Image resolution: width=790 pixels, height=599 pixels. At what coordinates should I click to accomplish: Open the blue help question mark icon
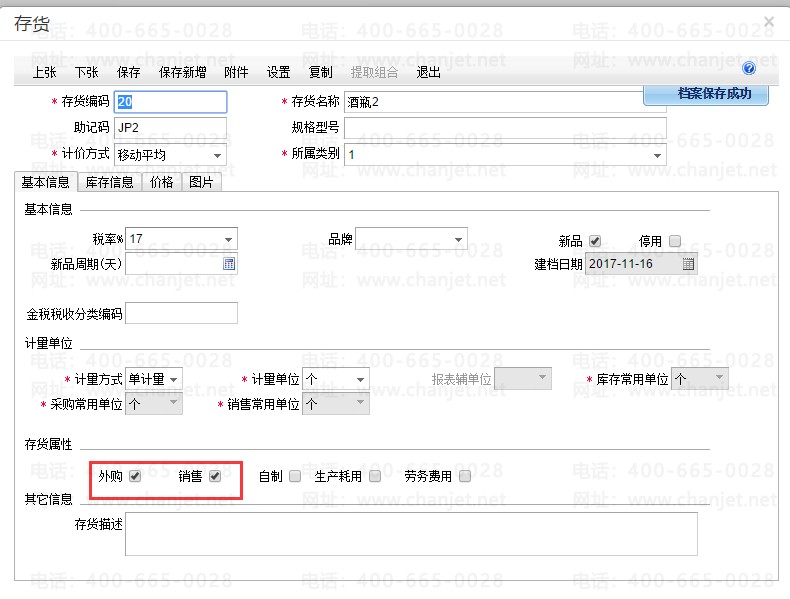(749, 68)
